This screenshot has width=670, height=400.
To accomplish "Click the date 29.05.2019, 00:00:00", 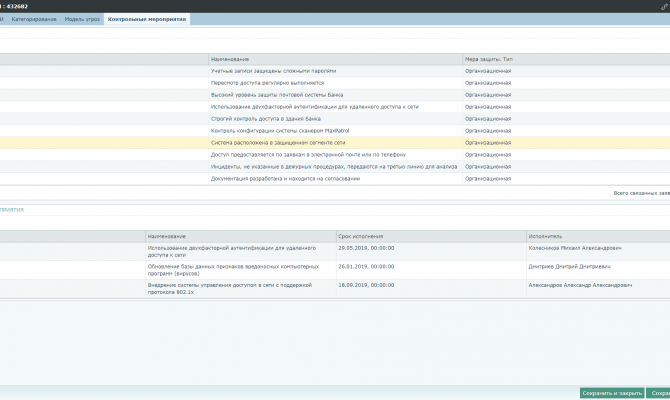I will point(366,248).
